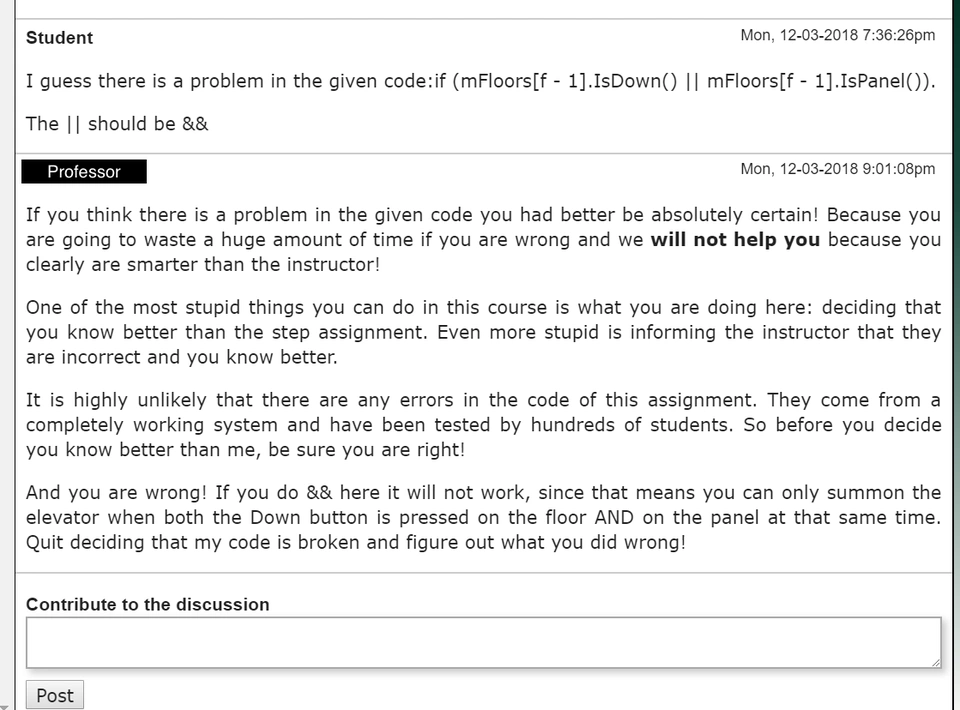Click the Student author name
The image size is (960, 710).
tap(59, 38)
